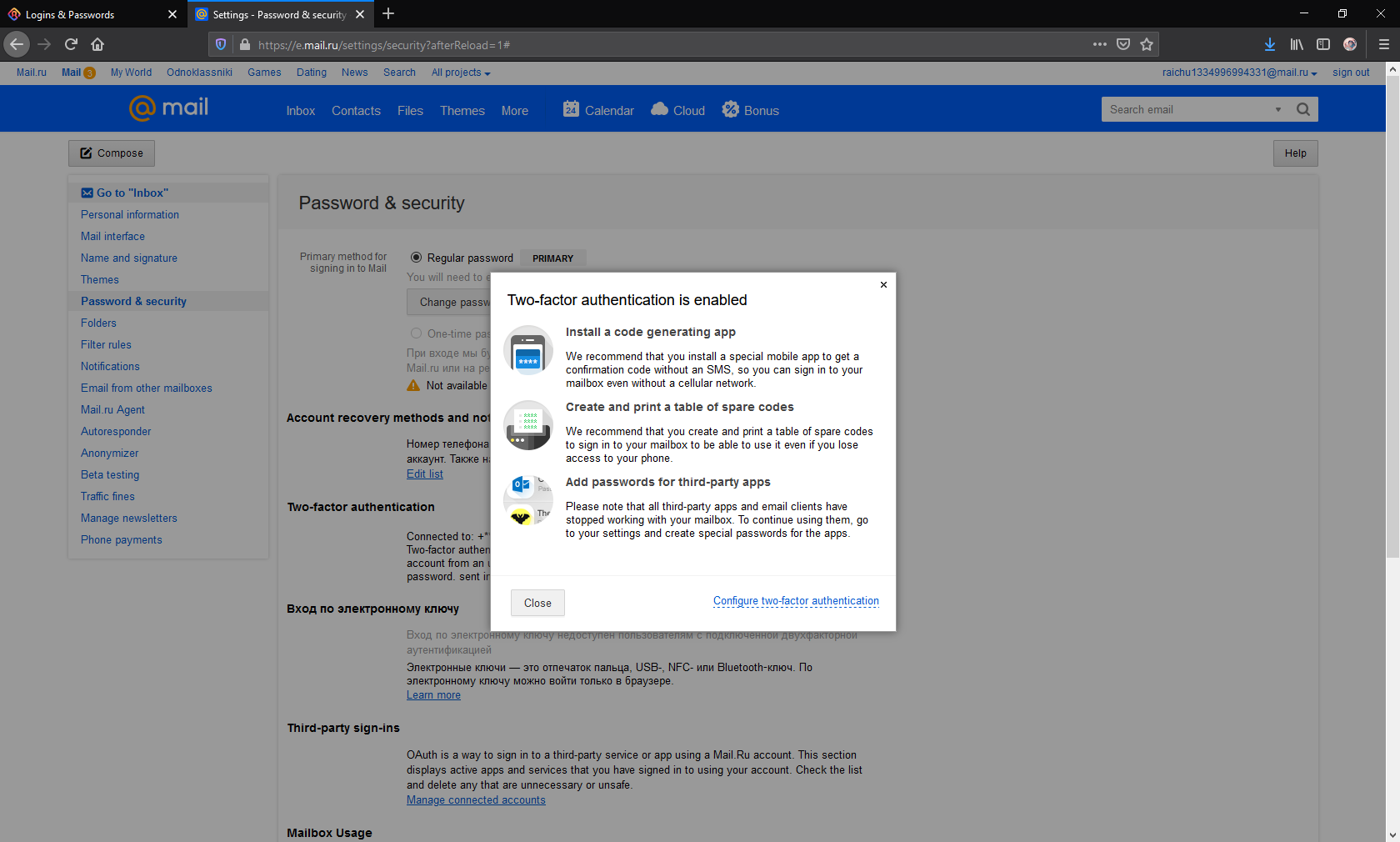Close the Logins & Passwords tab
This screenshot has width=1400, height=842.
click(x=172, y=14)
